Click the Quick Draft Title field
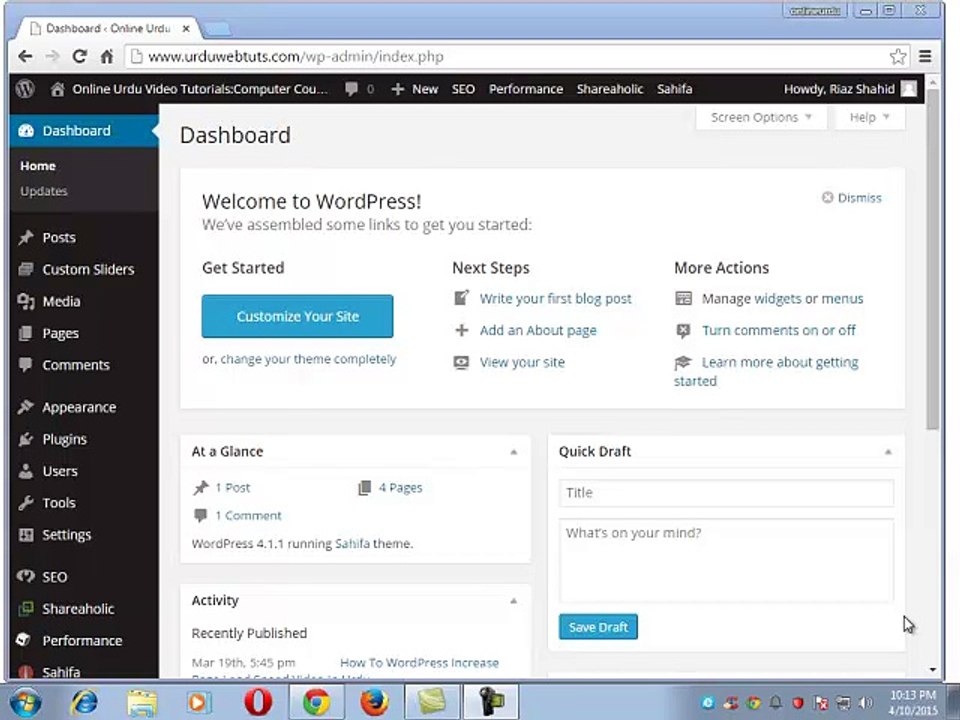The width and height of the screenshot is (960, 720). tap(726, 493)
